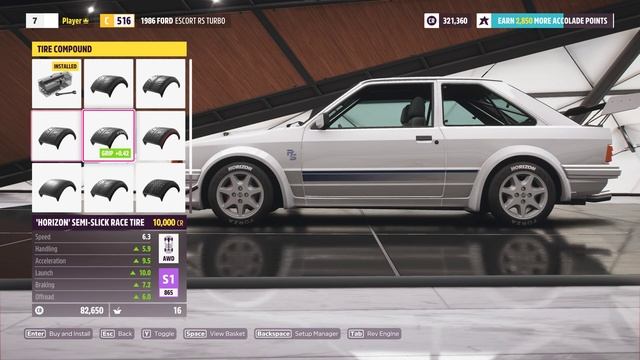Click the coin icon beside 82,650
The image size is (640, 360).
click(39, 310)
